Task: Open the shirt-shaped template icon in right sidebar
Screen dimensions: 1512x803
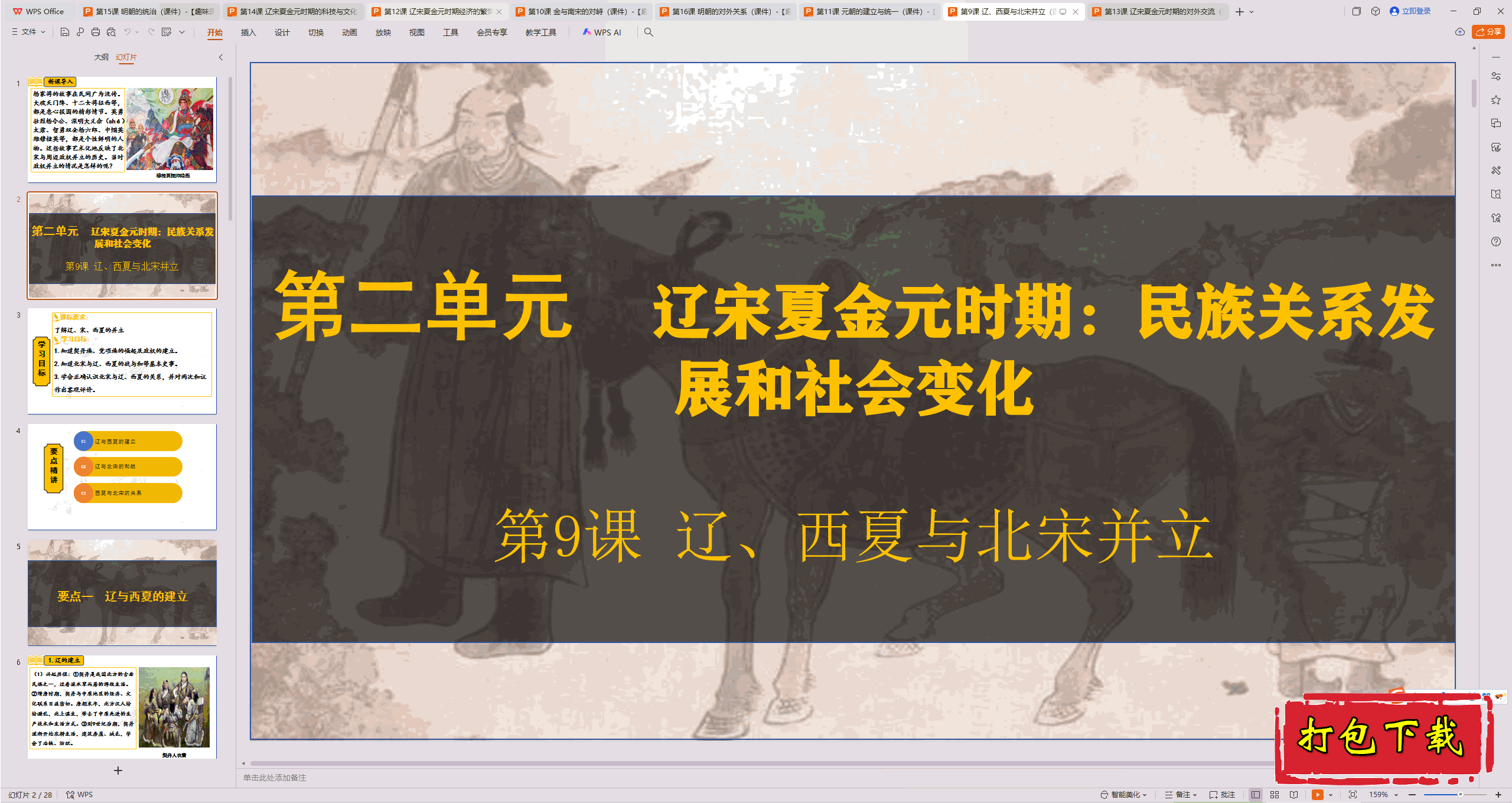Action: (1496, 218)
